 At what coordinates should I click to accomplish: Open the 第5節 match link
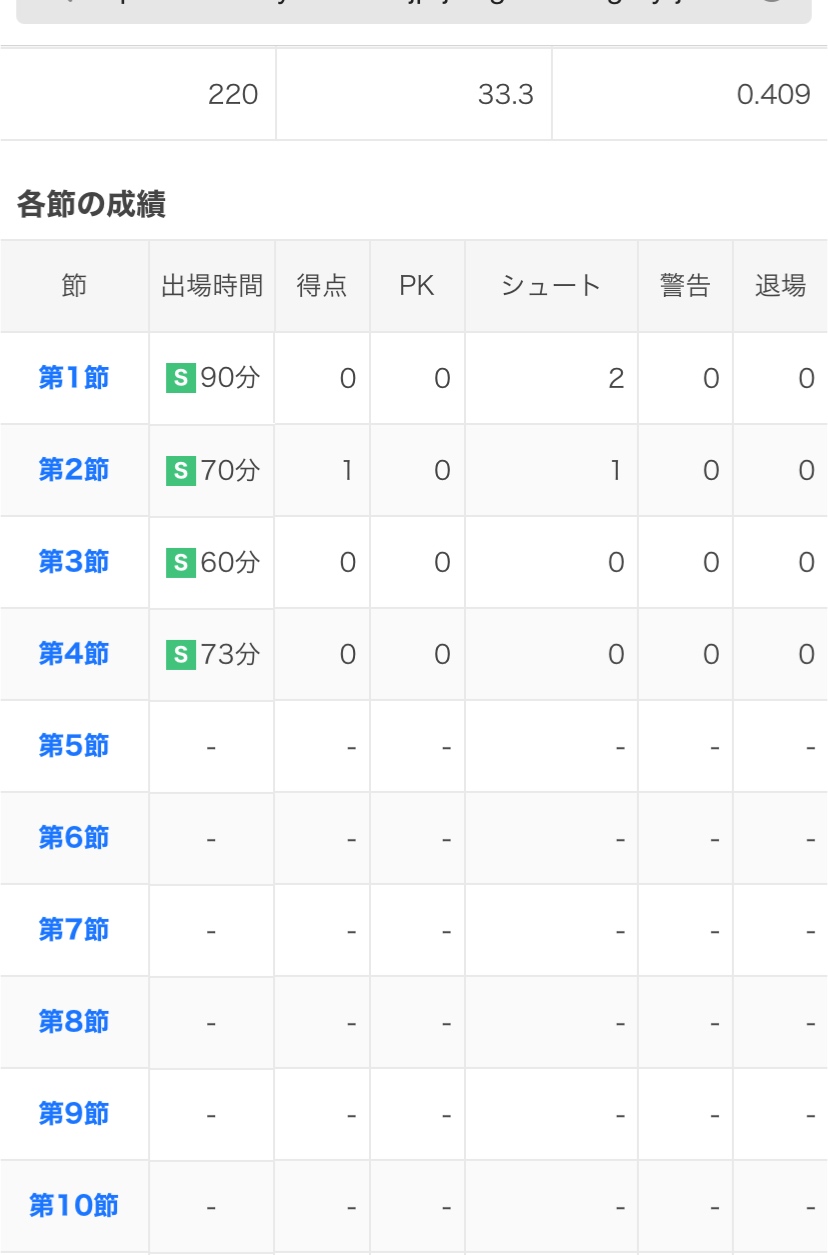pyautogui.click(x=74, y=746)
